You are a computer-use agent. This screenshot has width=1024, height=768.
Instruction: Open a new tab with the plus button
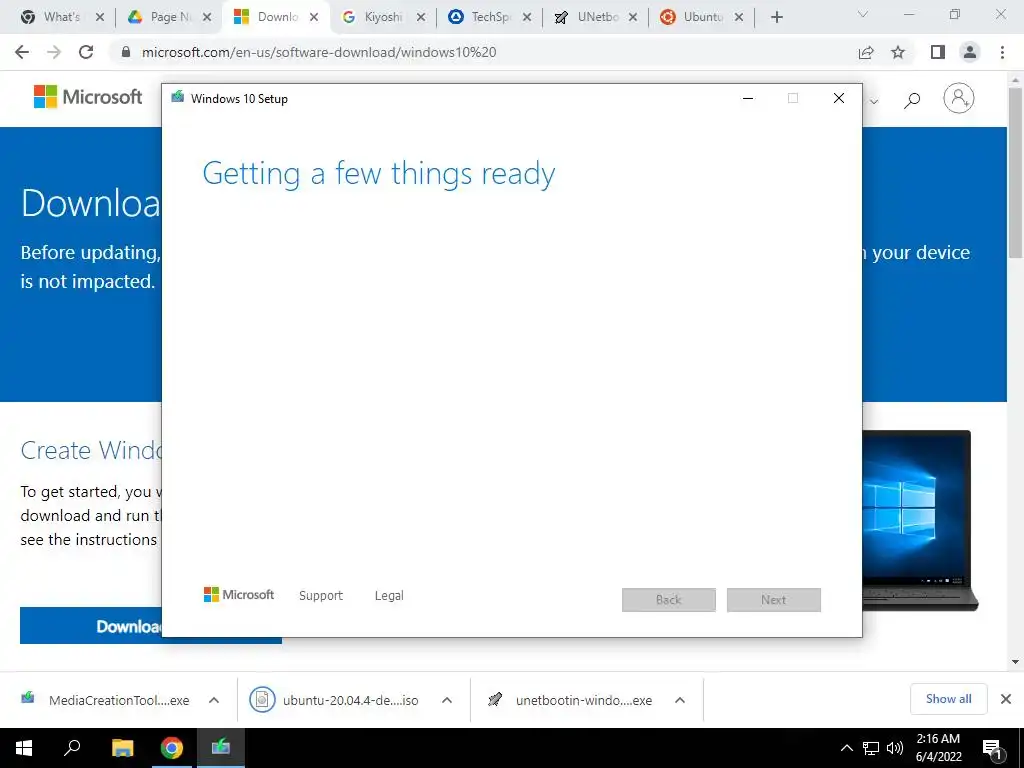coord(776,18)
